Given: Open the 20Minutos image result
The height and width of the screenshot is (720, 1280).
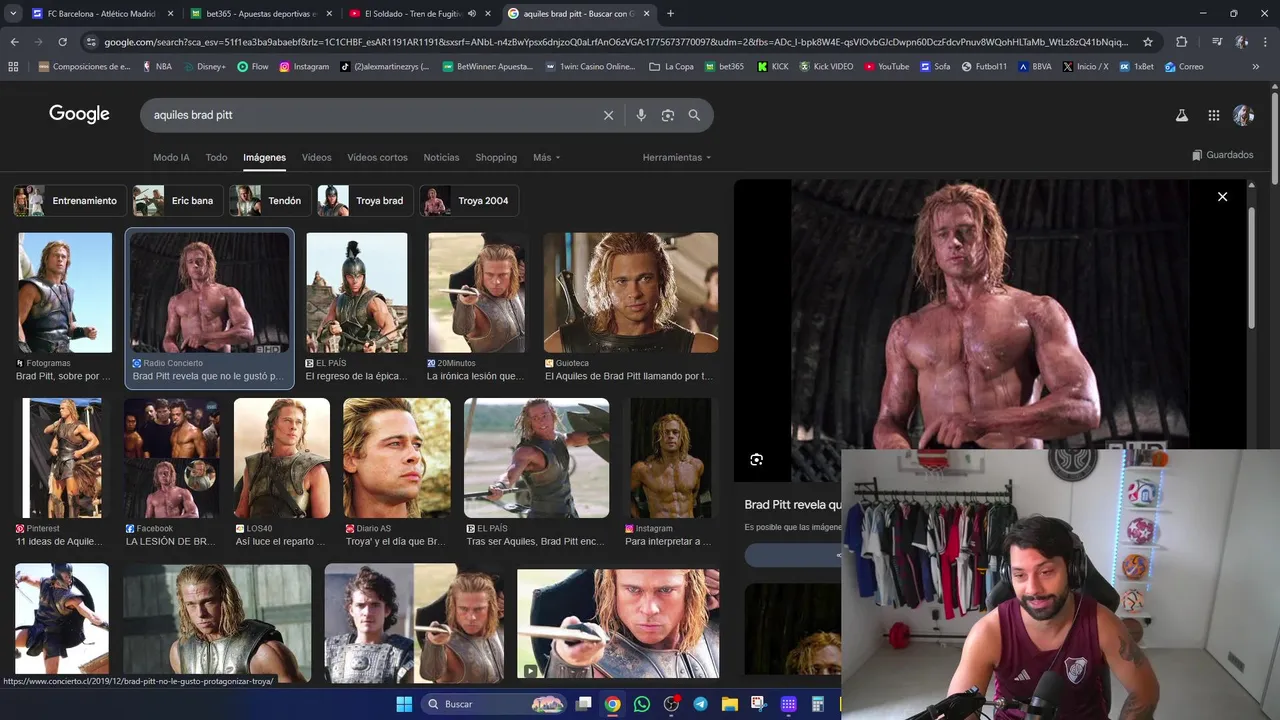Looking at the screenshot, I should pos(476,293).
